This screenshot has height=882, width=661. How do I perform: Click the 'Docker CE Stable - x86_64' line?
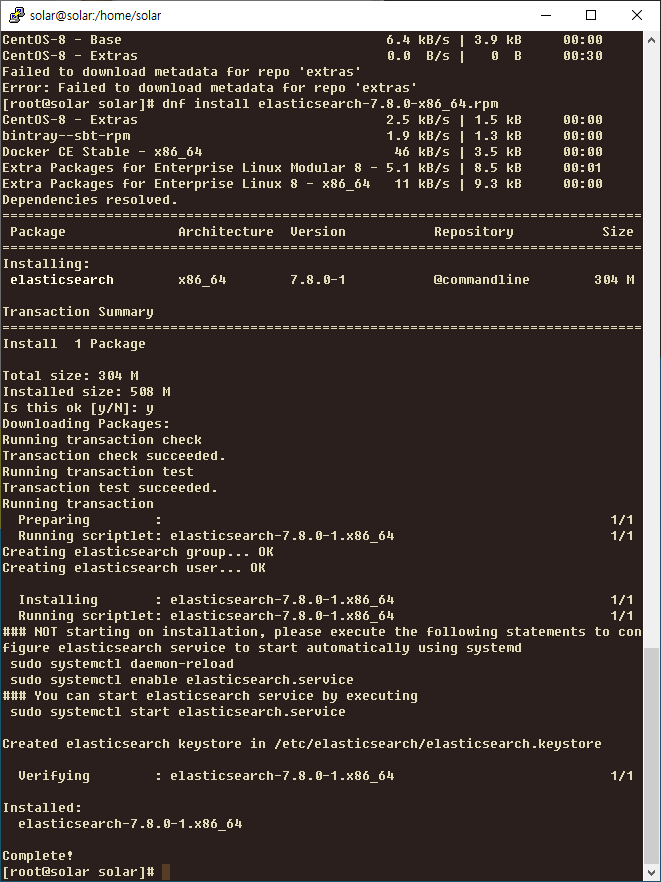point(302,152)
